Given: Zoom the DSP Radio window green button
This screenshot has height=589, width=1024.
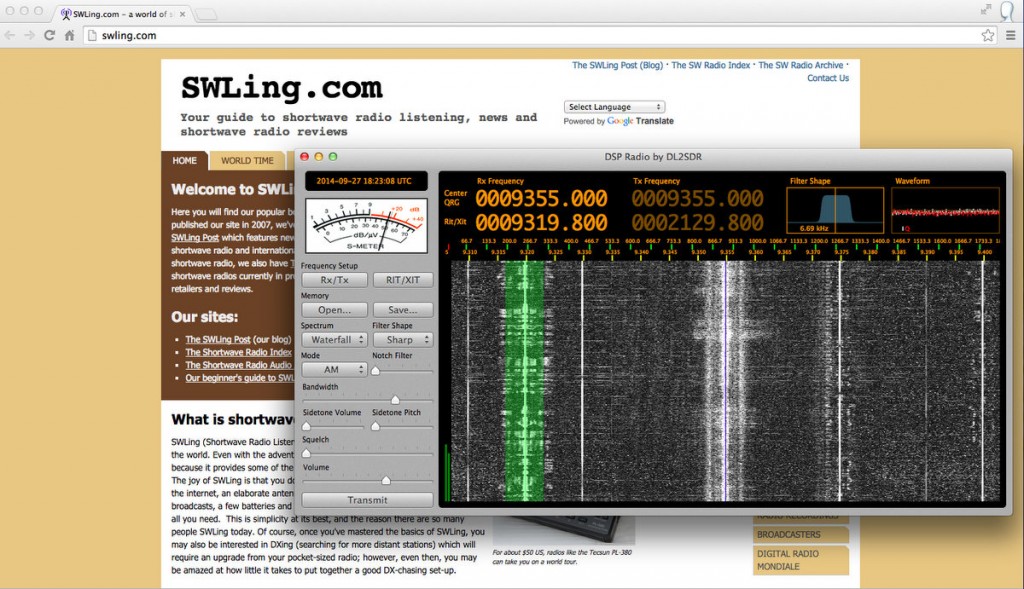Looking at the screenshot, I should tap(333, 157).
